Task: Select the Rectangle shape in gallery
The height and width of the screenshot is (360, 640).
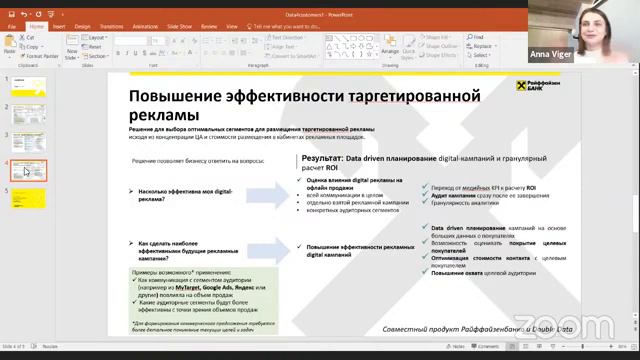Action: [x=353, y=38]
